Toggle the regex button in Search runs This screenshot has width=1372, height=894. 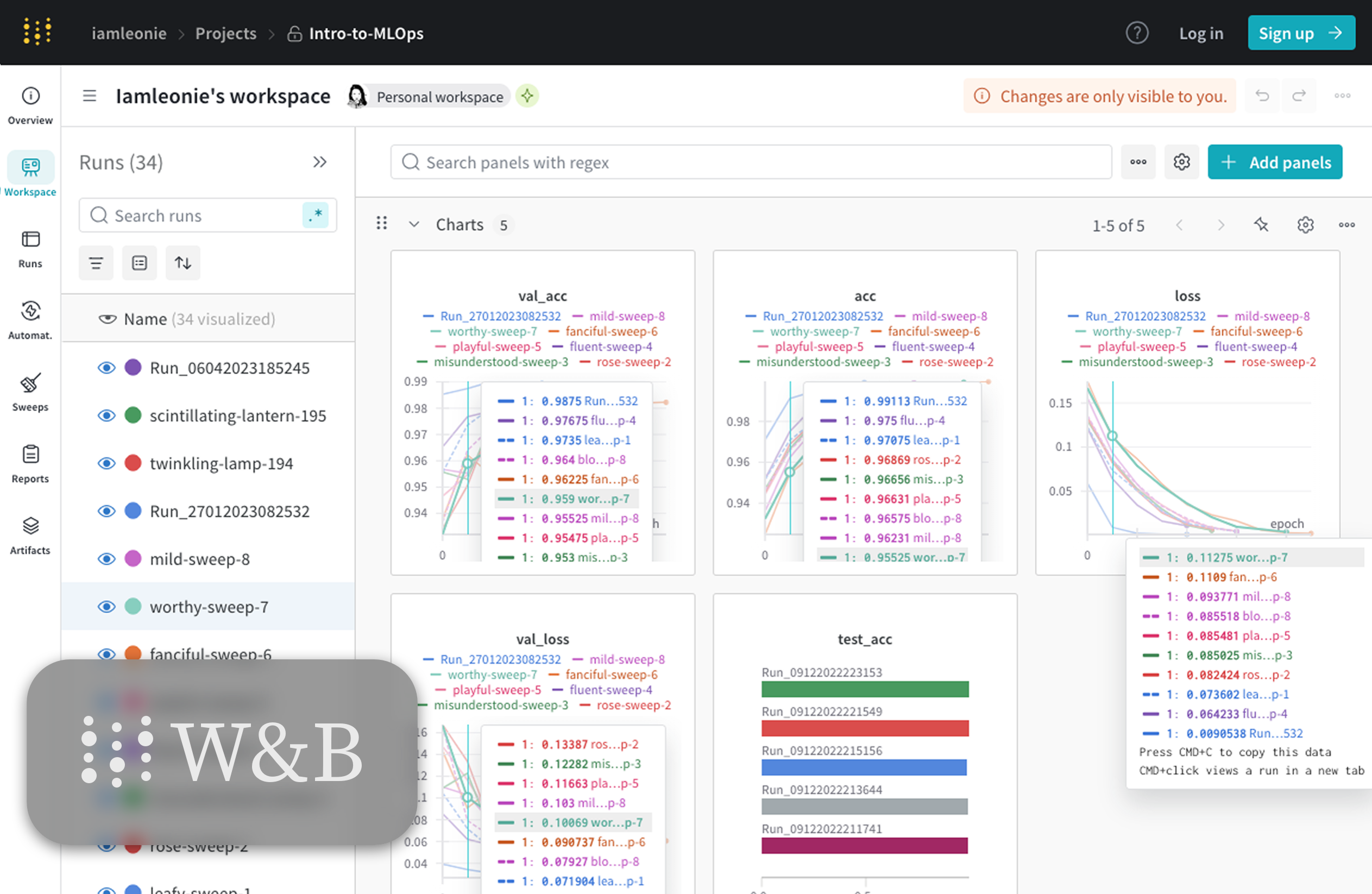pos(316,215)
